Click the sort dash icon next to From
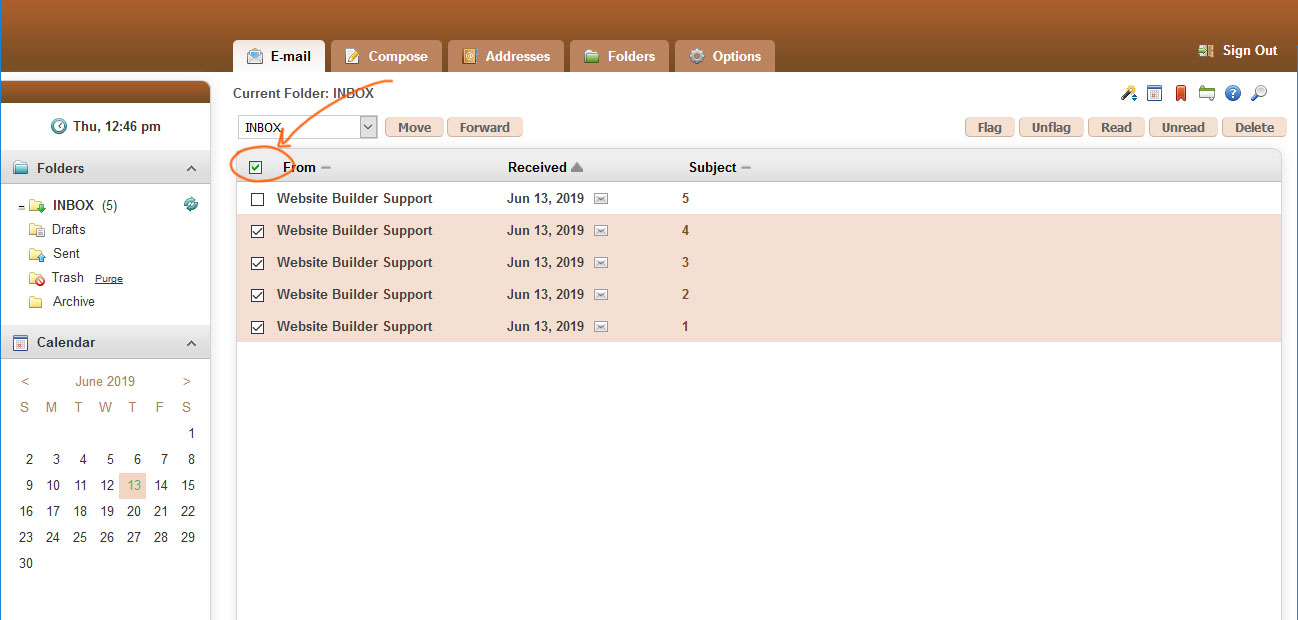Viewport: 1298px width, 620px height. click(326, 168)
